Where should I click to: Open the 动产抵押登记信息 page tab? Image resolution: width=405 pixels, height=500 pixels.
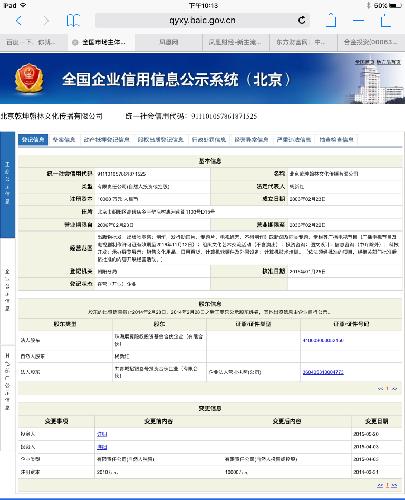pos(106,140)
